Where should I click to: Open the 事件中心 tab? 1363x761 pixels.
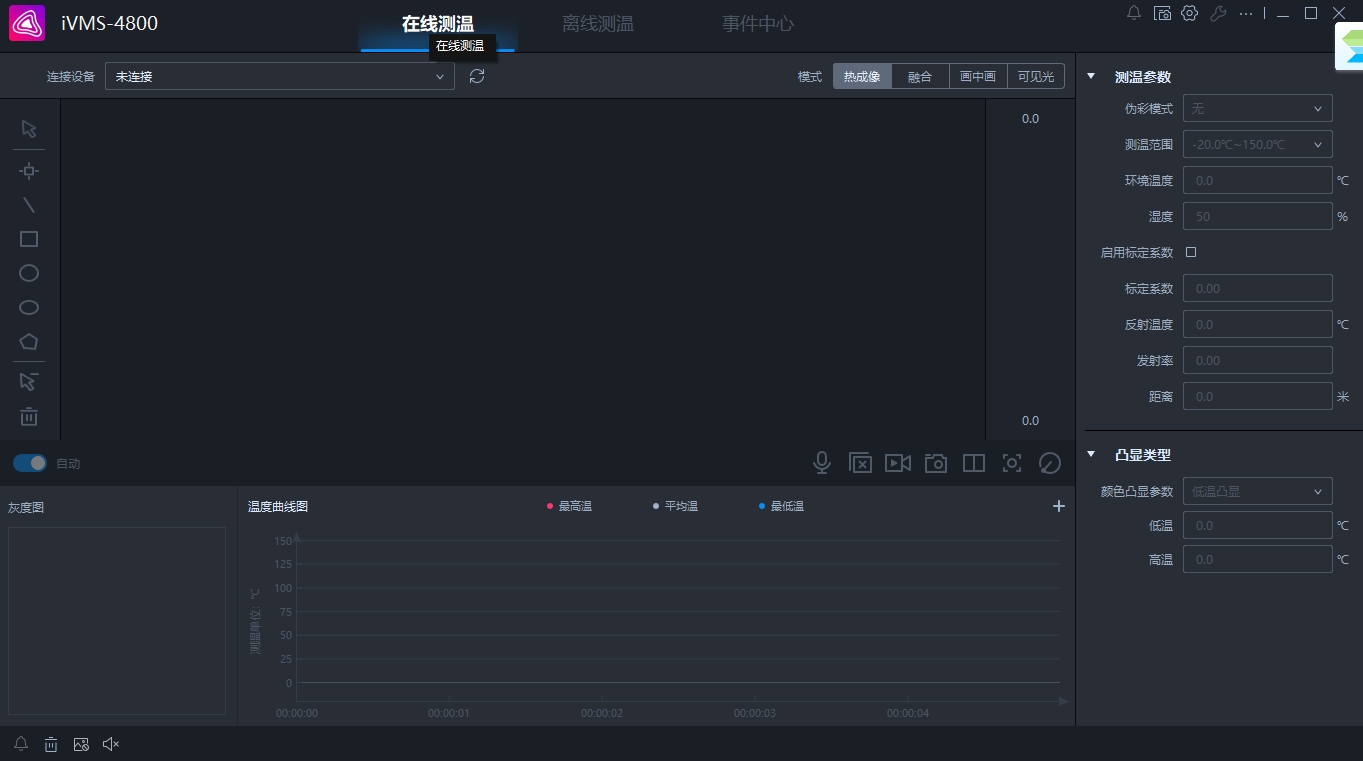pyautogui.click(x=758, y=24)
